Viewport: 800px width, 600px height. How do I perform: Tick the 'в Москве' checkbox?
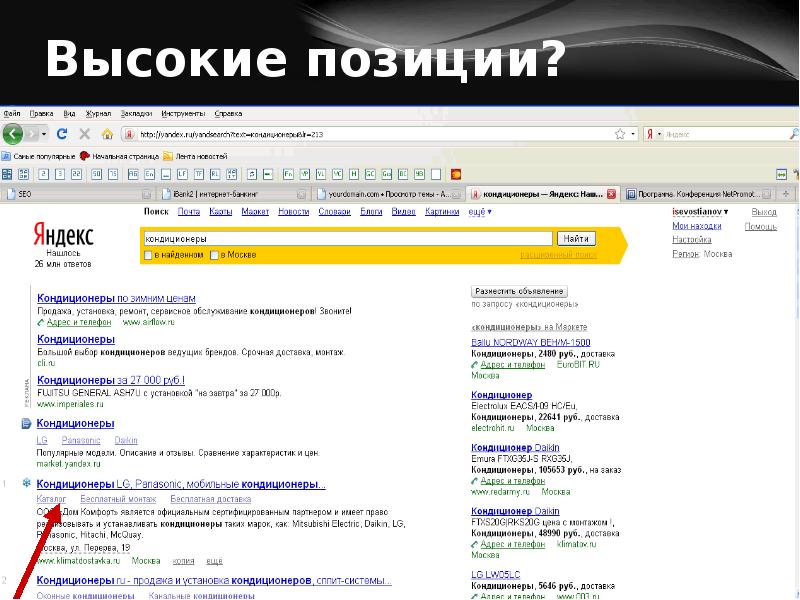click(213, 255)
